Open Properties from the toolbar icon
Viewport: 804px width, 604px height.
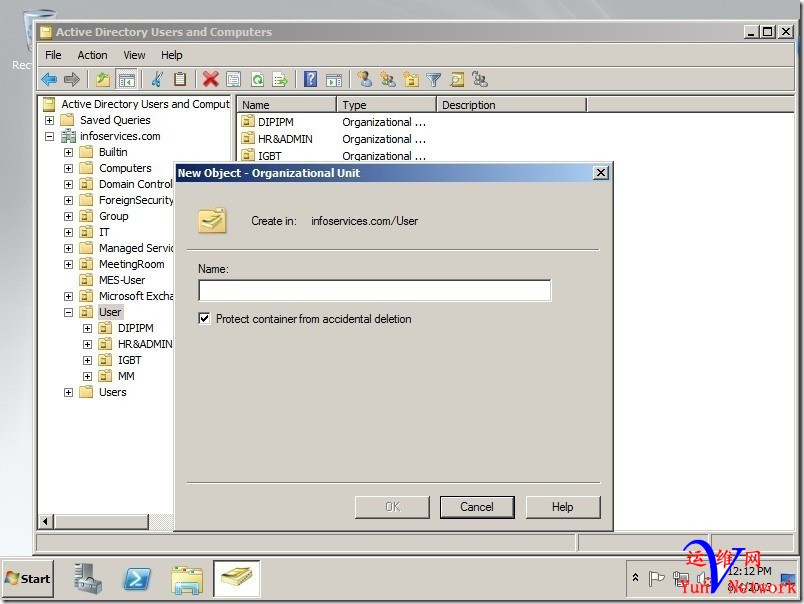pyautogui.click(x=234, y=79)
